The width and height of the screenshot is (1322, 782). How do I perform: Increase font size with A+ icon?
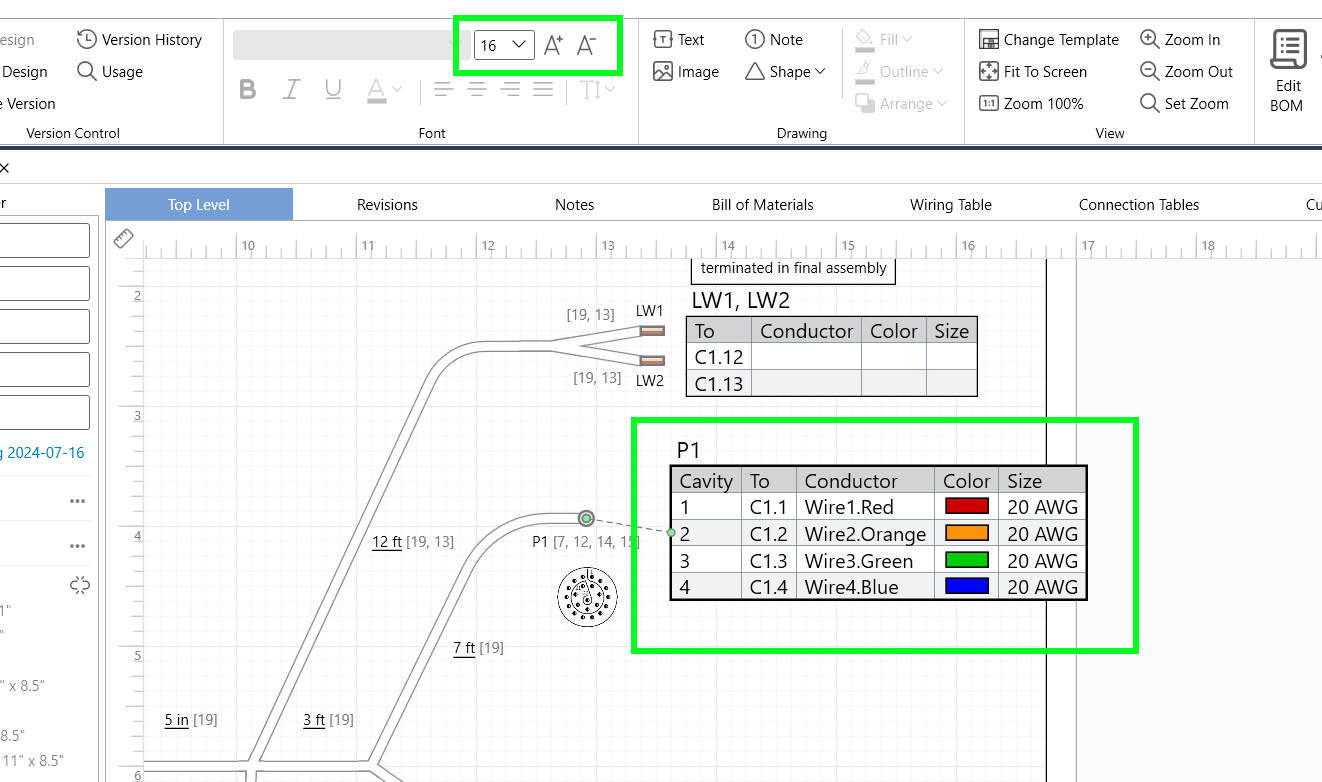coord(553,45)
